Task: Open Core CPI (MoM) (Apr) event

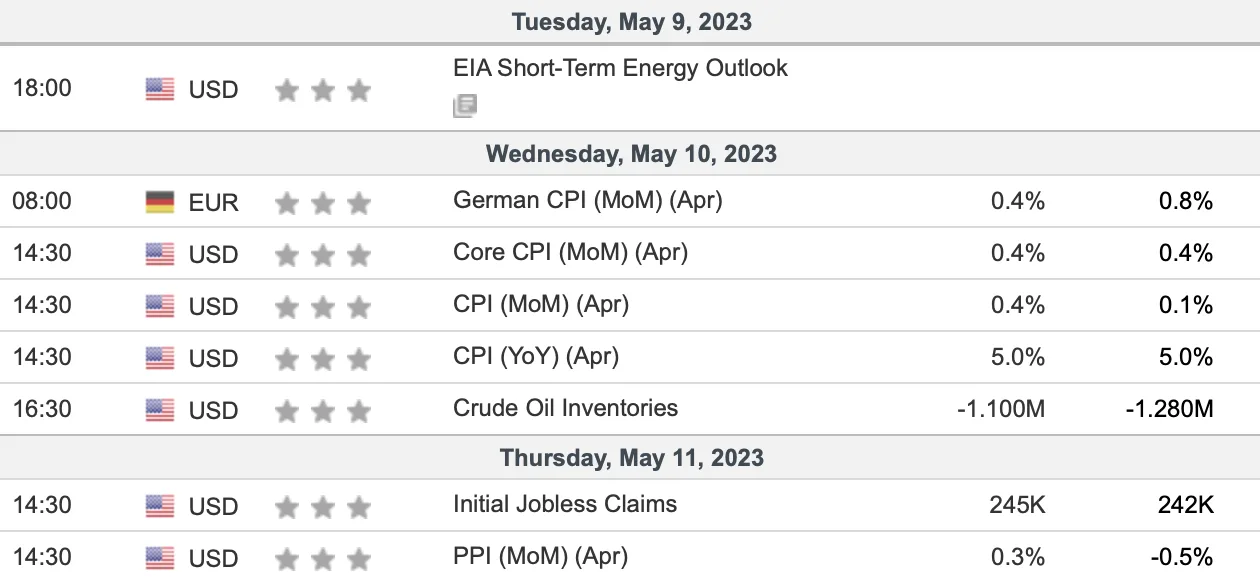Action: coord(571,252)
